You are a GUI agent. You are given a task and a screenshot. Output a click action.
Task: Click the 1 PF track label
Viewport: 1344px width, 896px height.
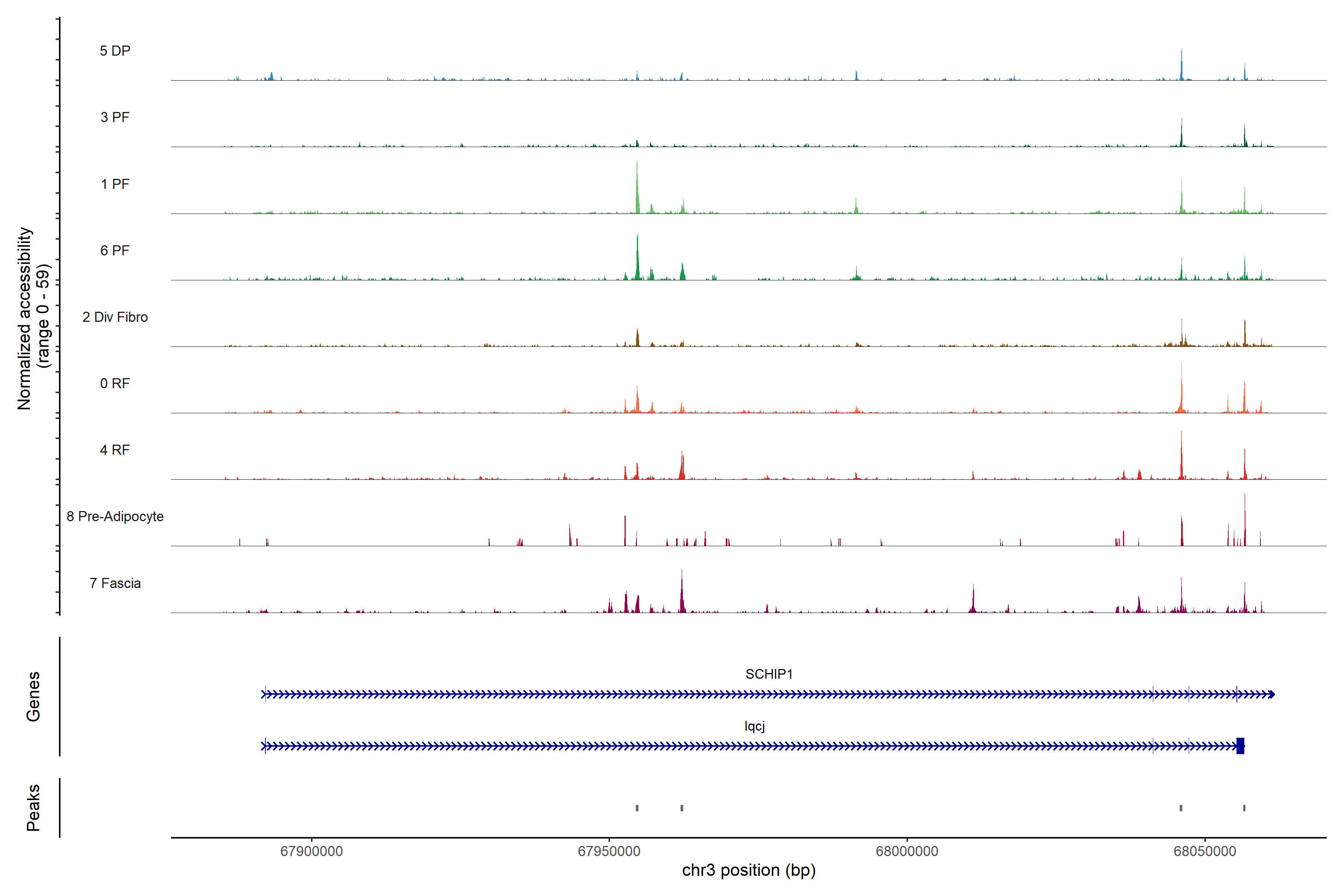tap(115, 184)
